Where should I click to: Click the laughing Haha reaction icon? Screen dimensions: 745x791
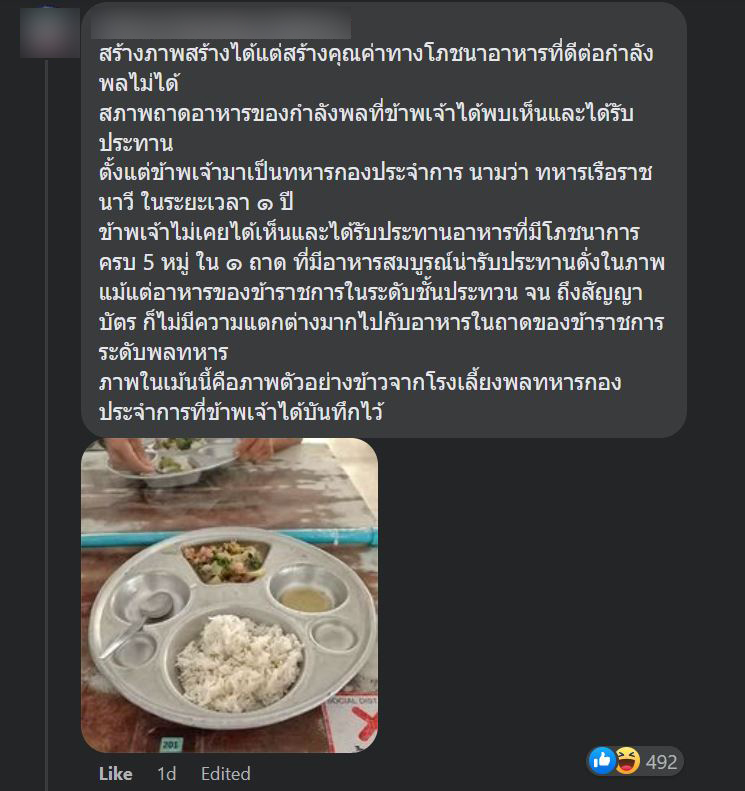pyautogui.click(x=627, y=760)
